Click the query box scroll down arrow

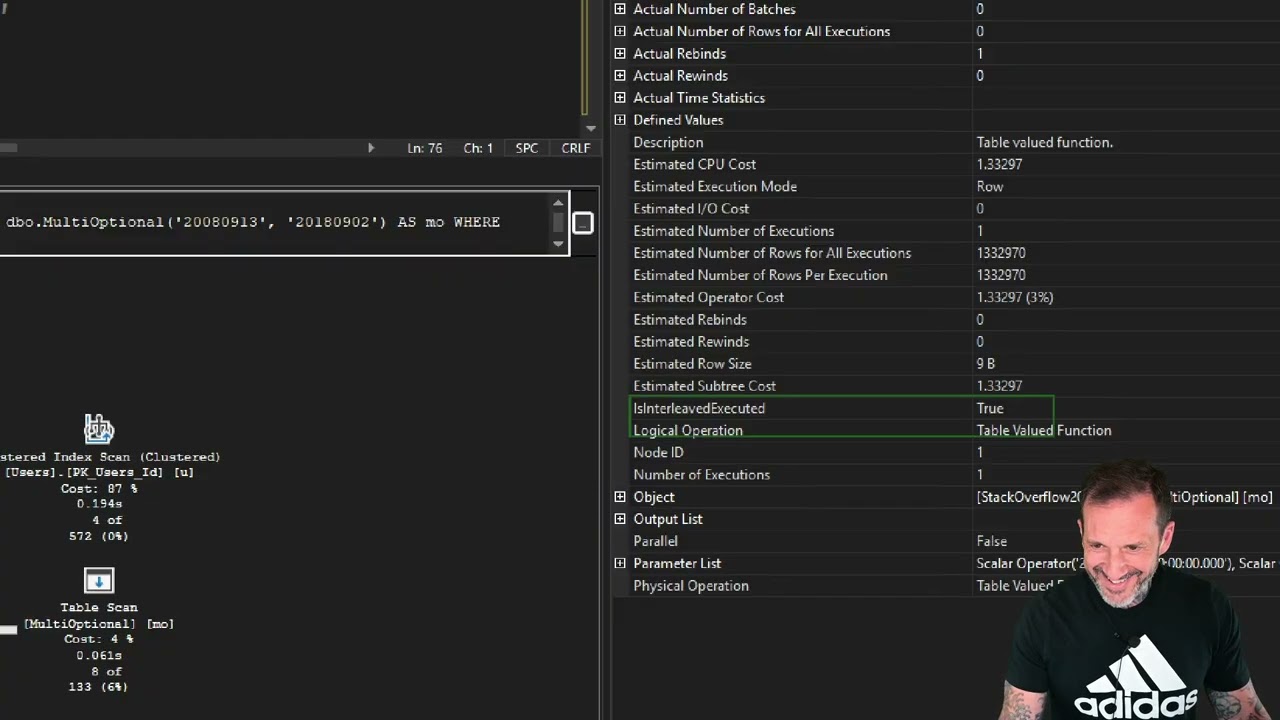coord(558,243)
